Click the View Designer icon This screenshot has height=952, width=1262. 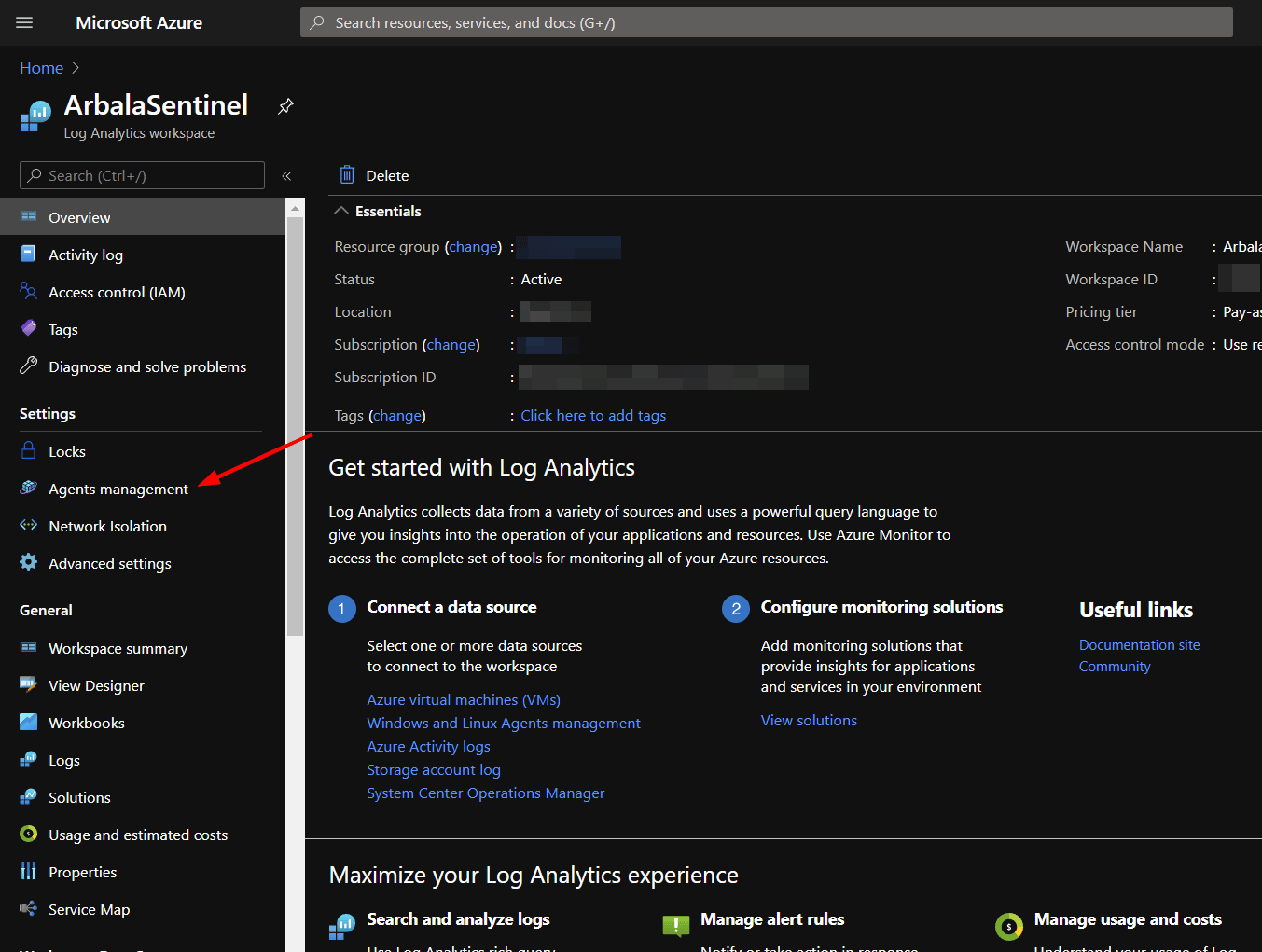pos(29,684)
